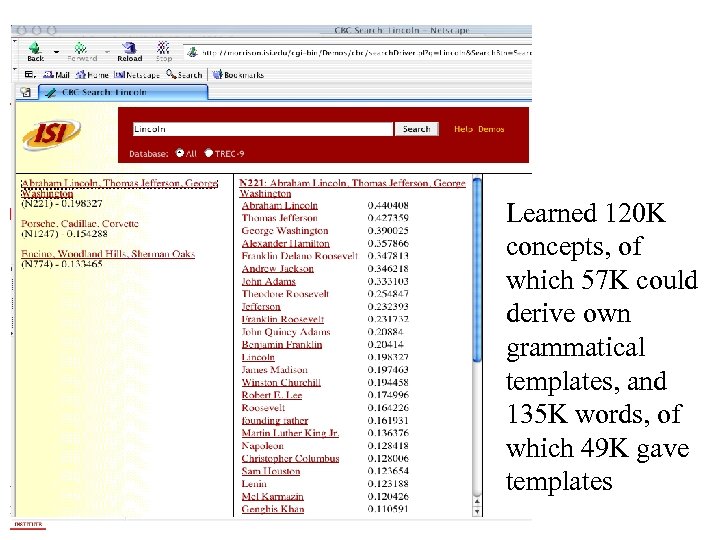
Task: Click the results scrollbar down arrow
Action: pos(477,511)
